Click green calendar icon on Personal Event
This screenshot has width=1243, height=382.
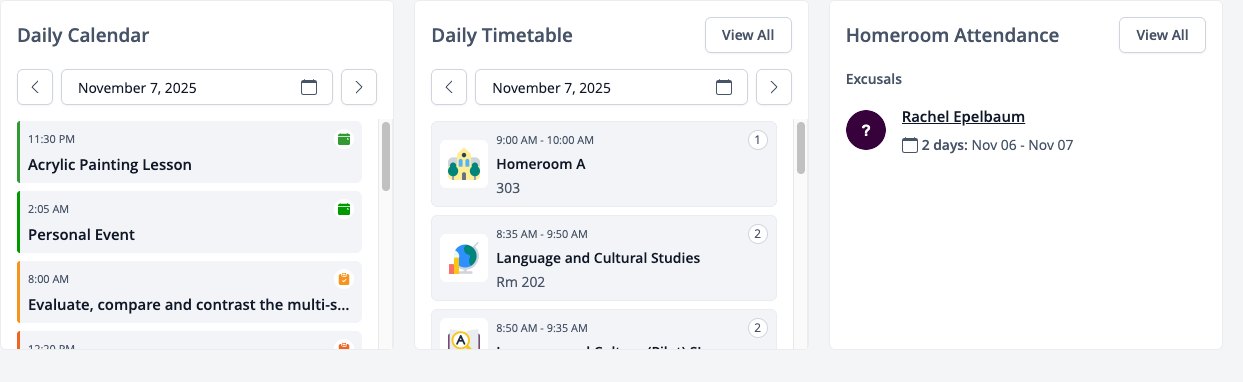click(x=344, y=209)
